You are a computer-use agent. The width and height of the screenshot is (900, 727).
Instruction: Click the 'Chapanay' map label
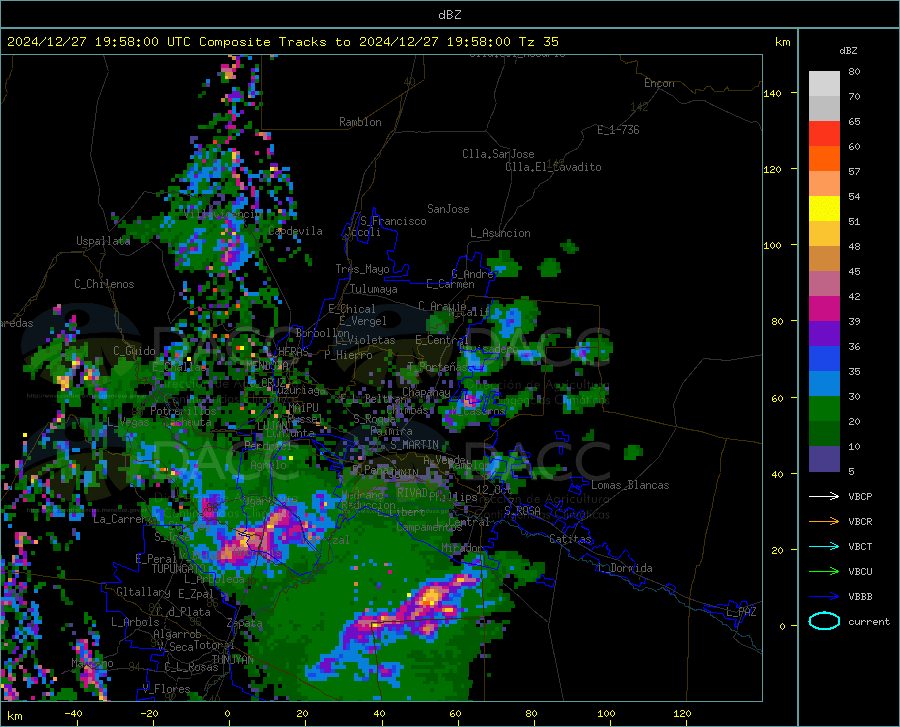pos(426,392)
